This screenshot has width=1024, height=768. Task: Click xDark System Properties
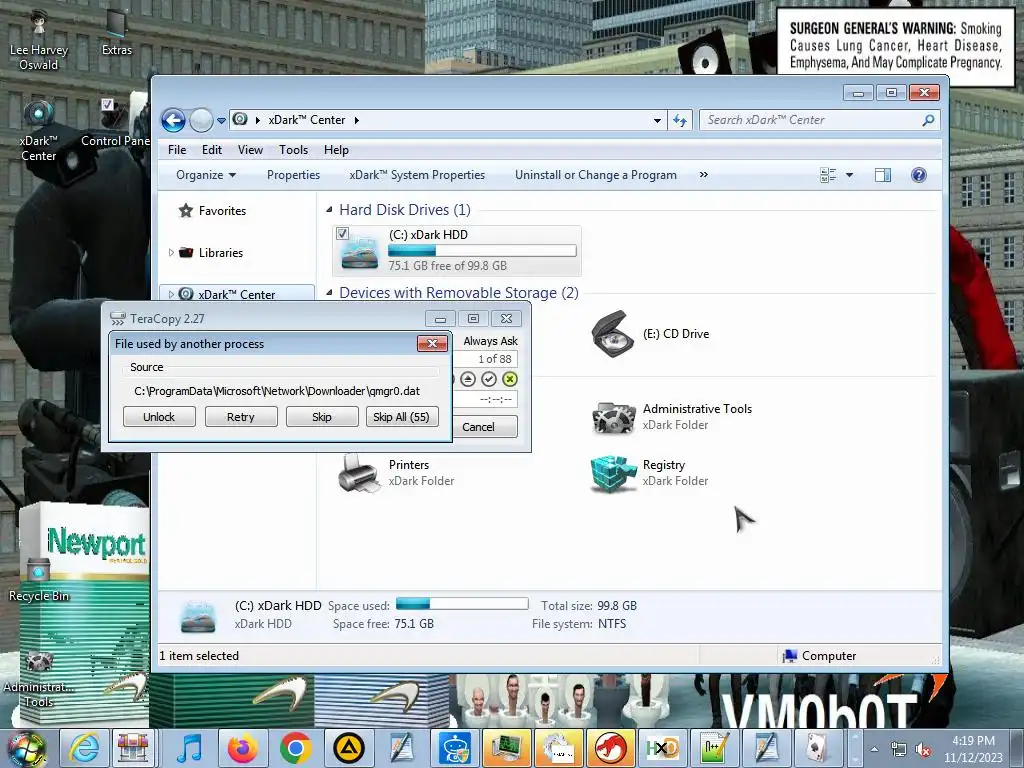point(417,175)
